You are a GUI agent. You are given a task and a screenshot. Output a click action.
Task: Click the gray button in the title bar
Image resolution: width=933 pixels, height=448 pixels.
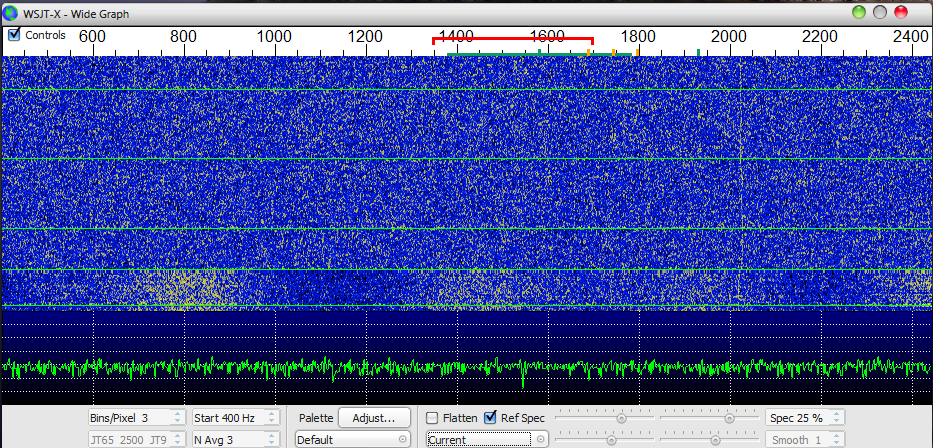point(880,12)
